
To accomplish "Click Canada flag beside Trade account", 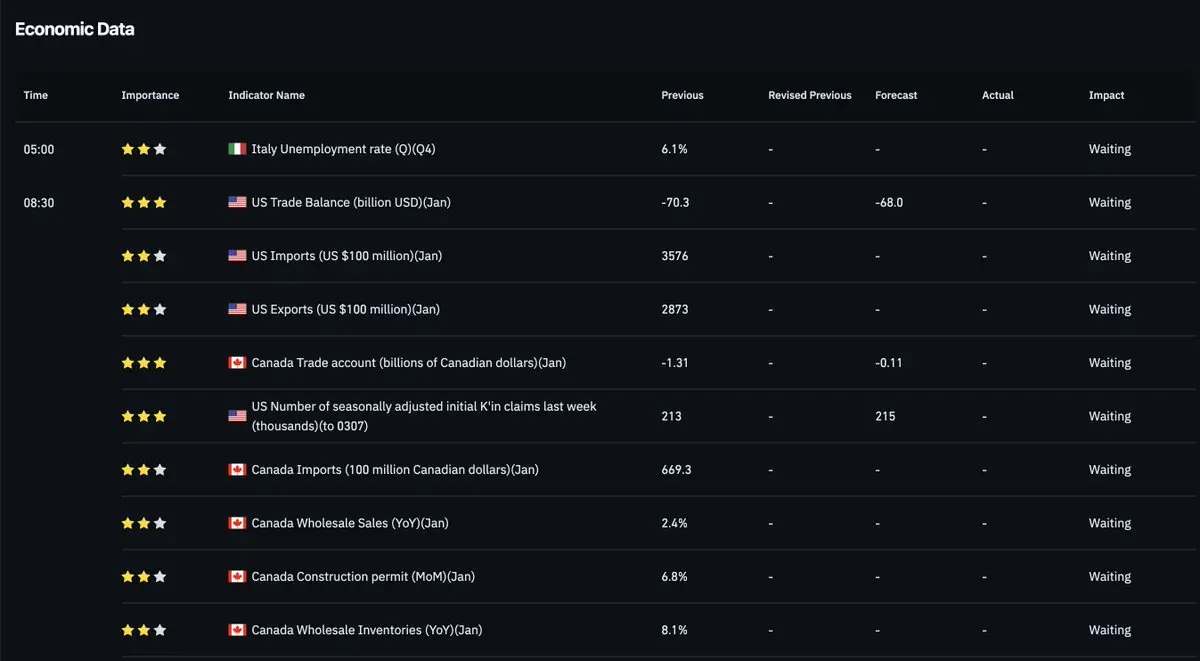I will click(x=237, y=363).
